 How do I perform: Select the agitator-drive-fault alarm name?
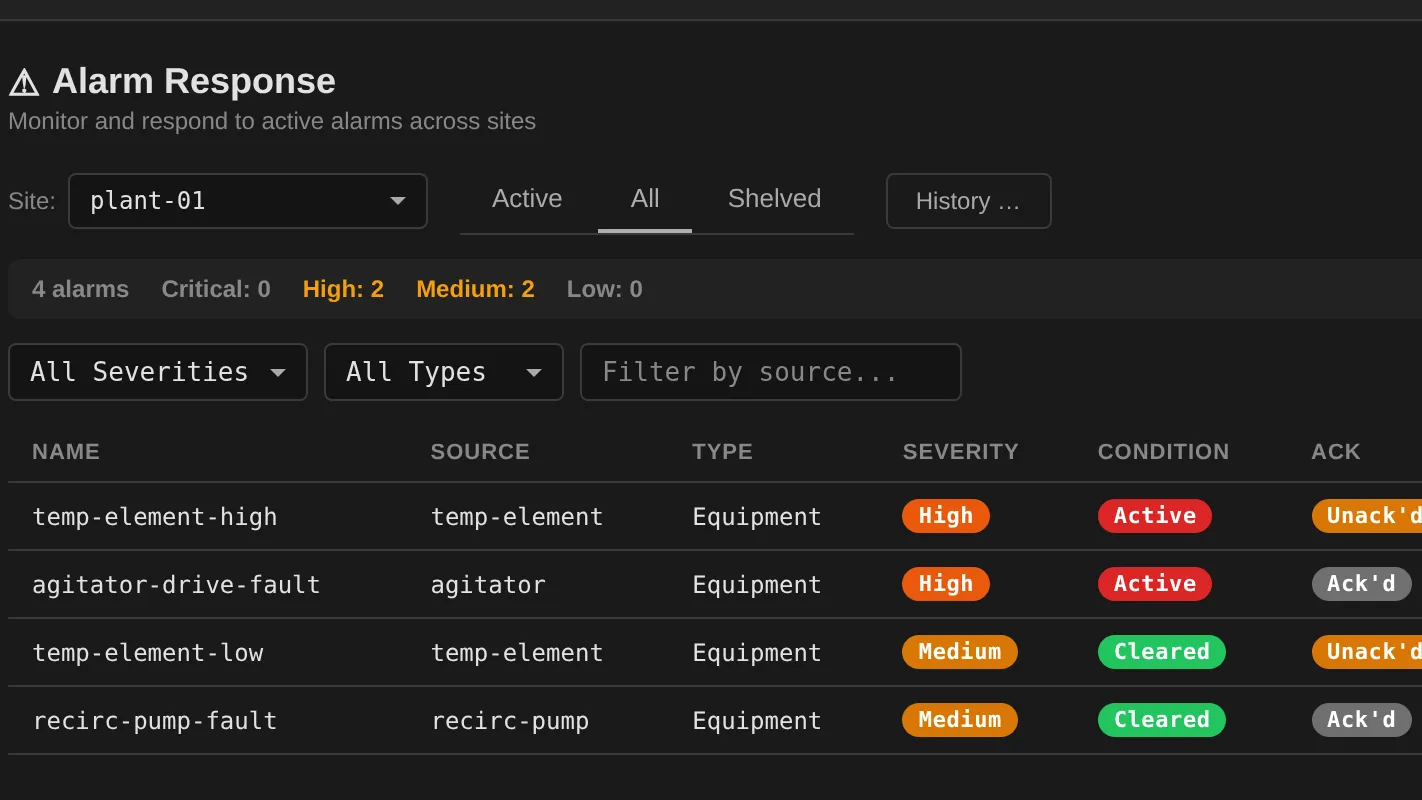[x=176, y=585]
